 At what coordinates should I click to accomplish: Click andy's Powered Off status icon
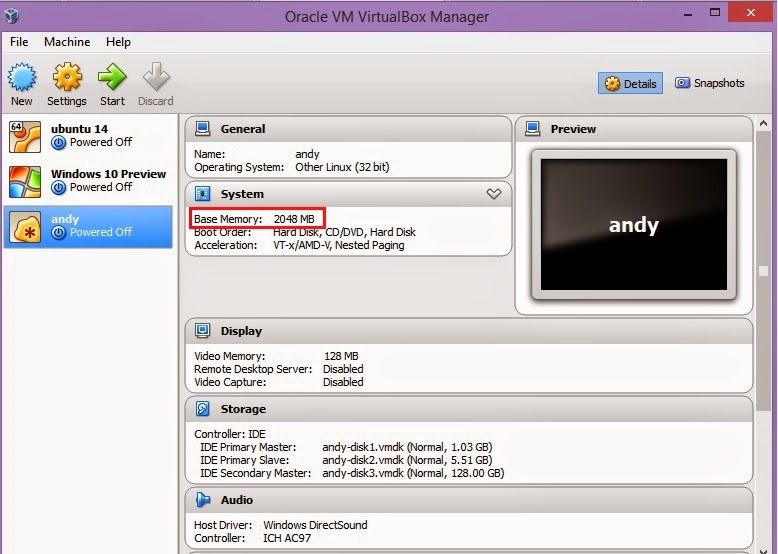[59, 232]
